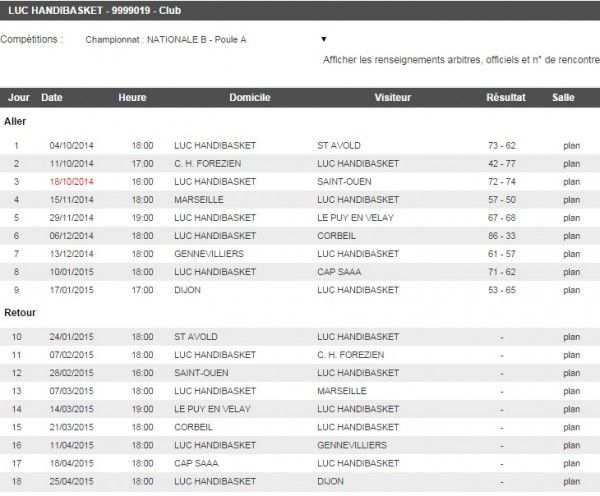
Task: Open plan link for the 07/02/2015 match
Action: click(571, 355)
